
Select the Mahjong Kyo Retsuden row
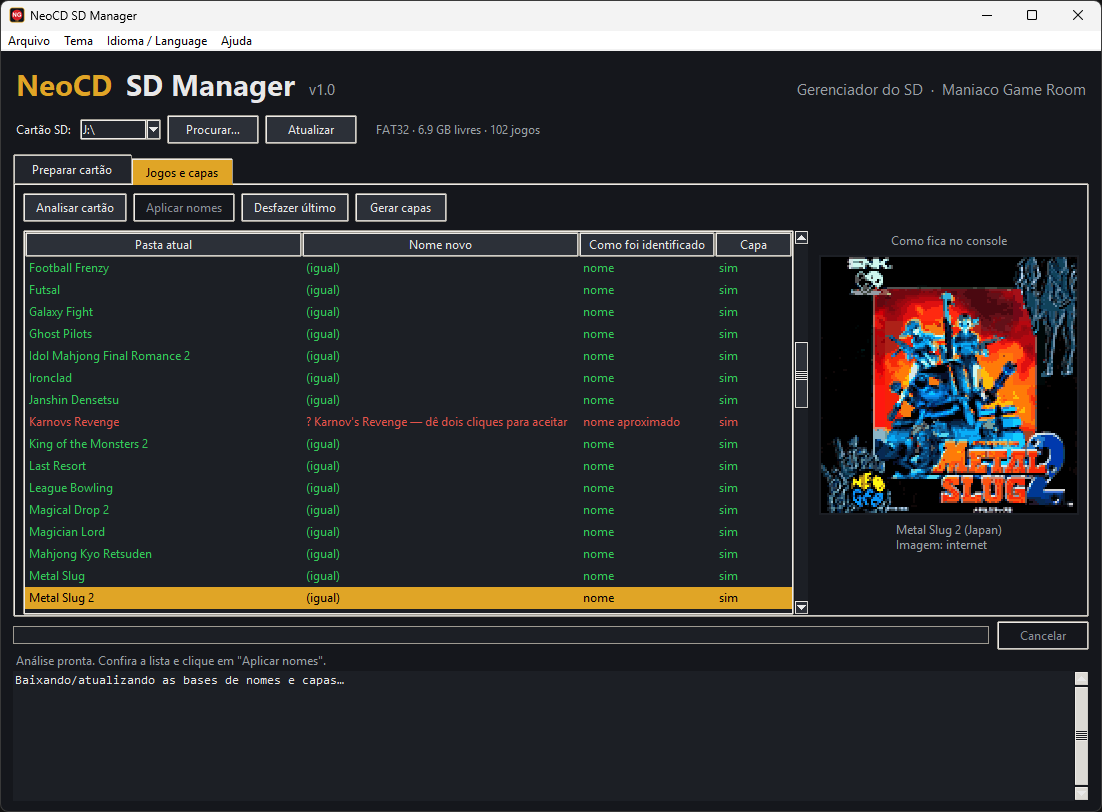(408, 554)
